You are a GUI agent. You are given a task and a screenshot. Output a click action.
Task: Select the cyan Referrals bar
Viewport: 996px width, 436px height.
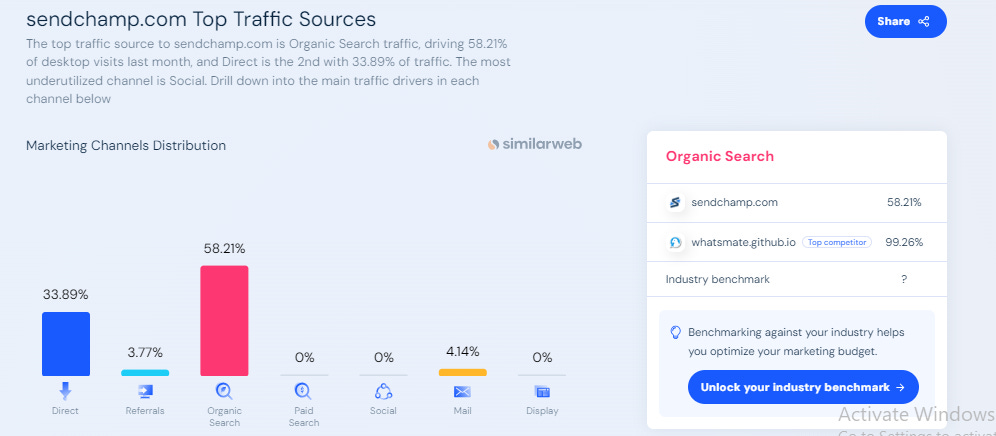point(145,373)
